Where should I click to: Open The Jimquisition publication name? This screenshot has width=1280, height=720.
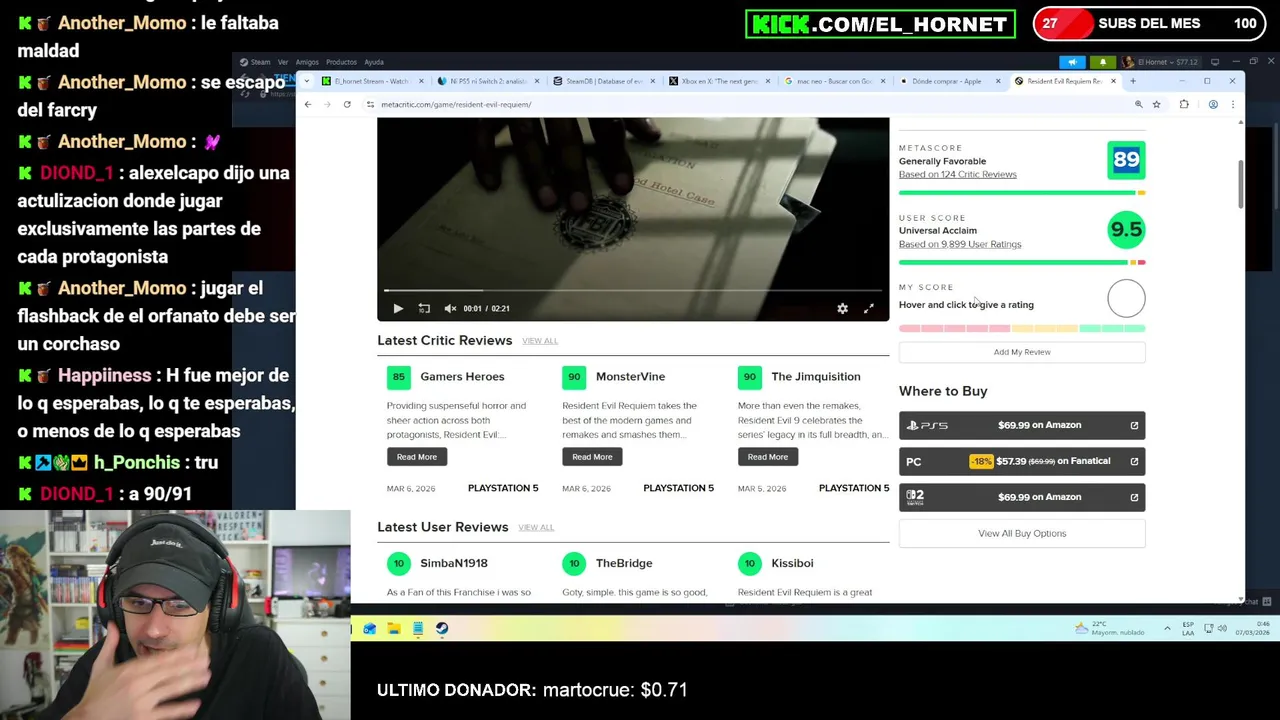click(816, 377)
